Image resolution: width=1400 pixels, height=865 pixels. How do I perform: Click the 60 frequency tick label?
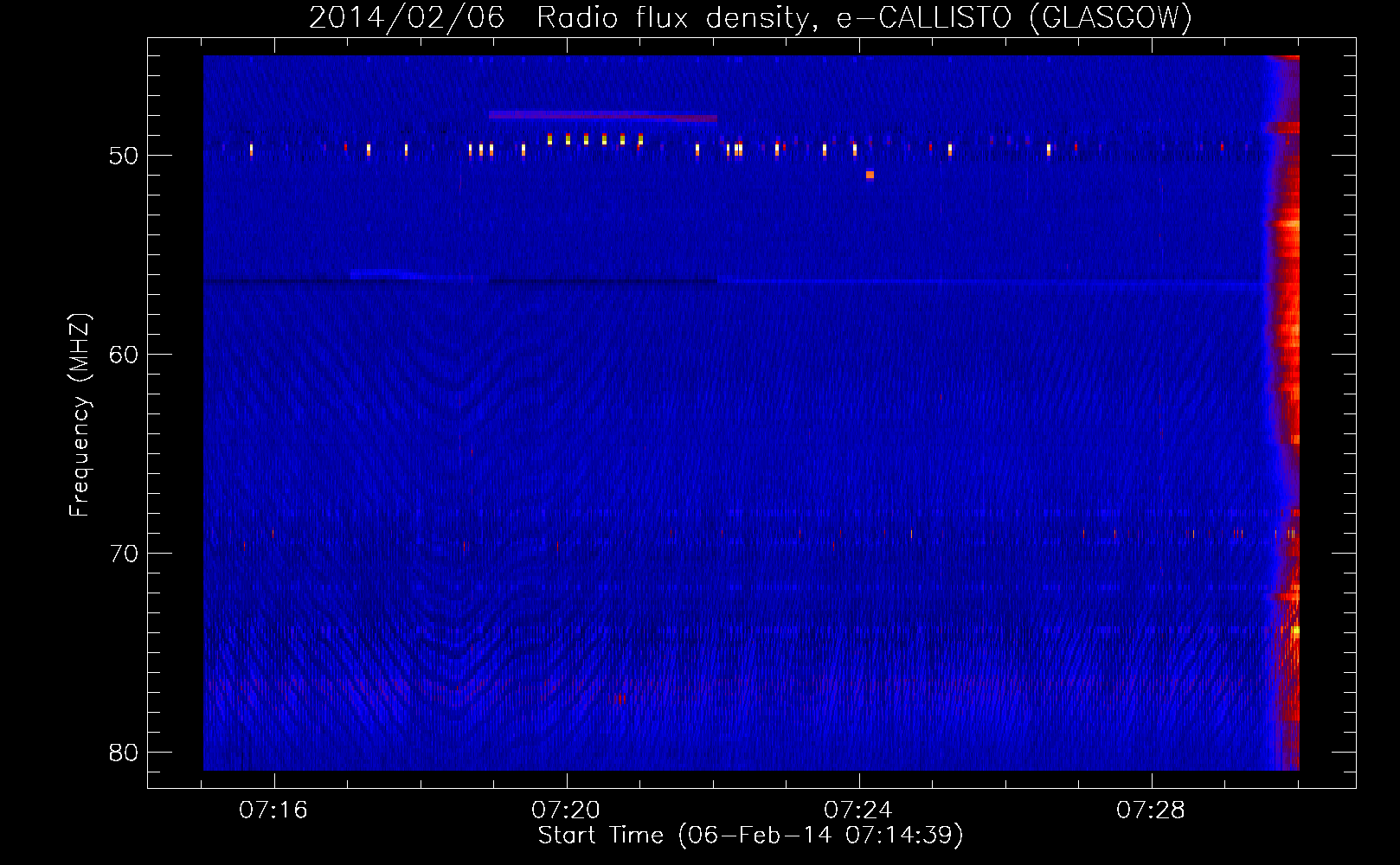124,355
